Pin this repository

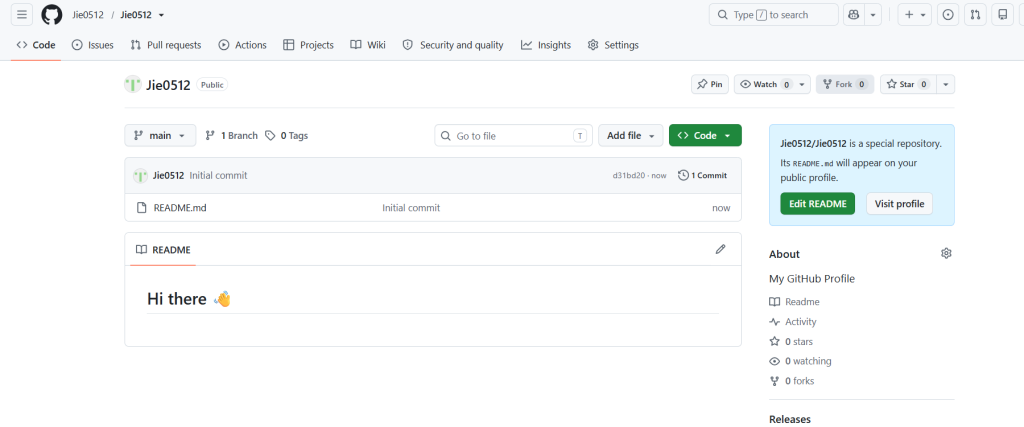tap(710, 84)
